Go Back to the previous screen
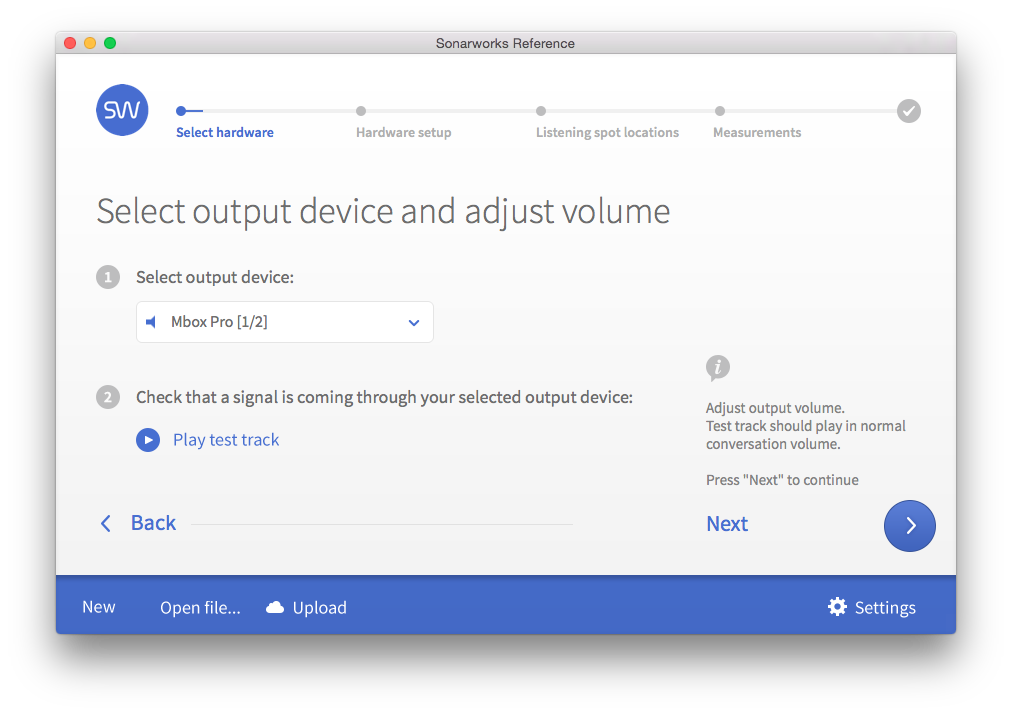 coord(153,523)
